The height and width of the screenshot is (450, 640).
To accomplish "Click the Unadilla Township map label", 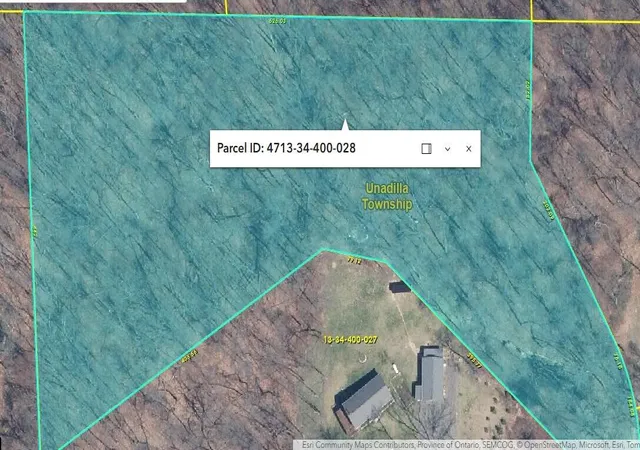I will pyautogui.click(x=387, y=196).
